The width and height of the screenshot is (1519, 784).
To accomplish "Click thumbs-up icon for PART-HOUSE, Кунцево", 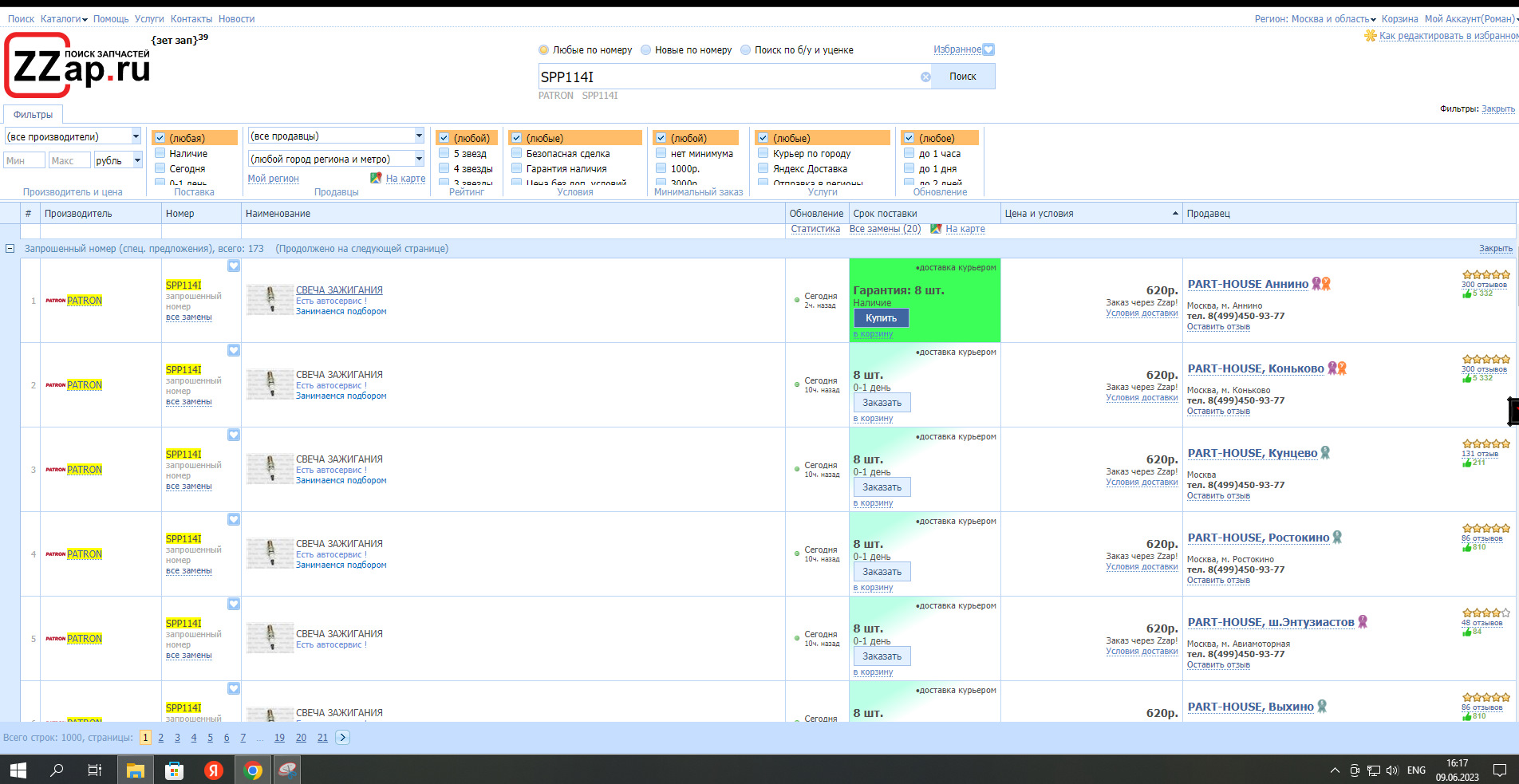I will [x=1466, y=463].
